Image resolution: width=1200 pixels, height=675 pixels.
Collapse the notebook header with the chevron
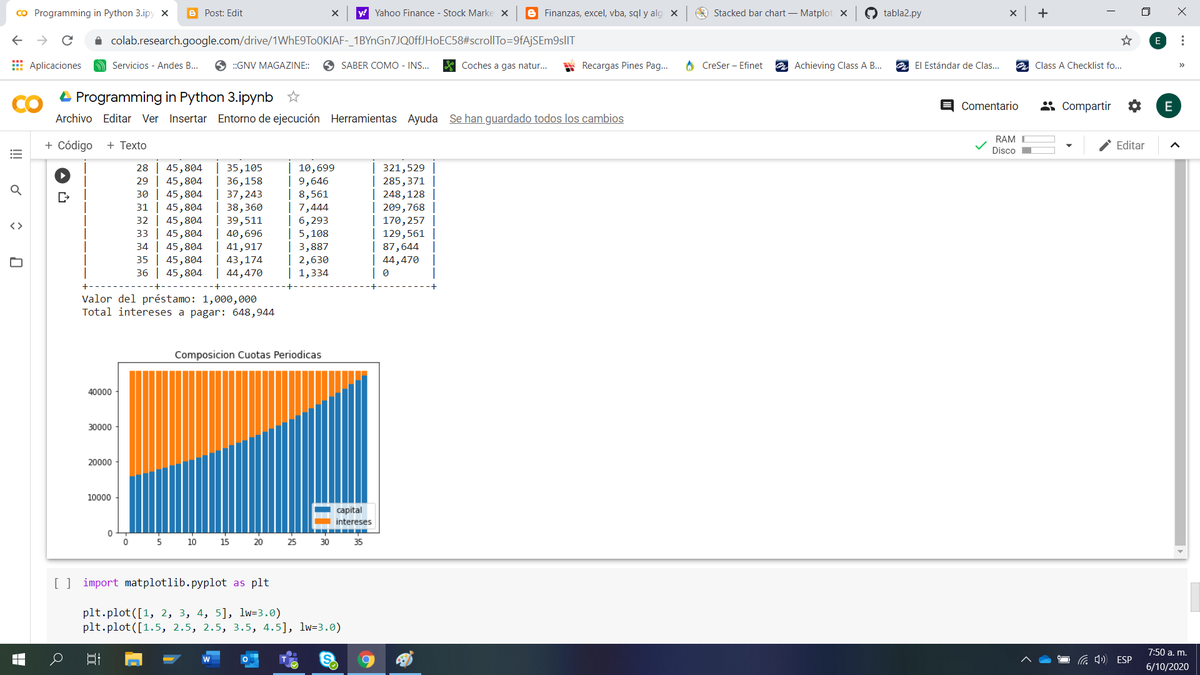point(1175,145)
